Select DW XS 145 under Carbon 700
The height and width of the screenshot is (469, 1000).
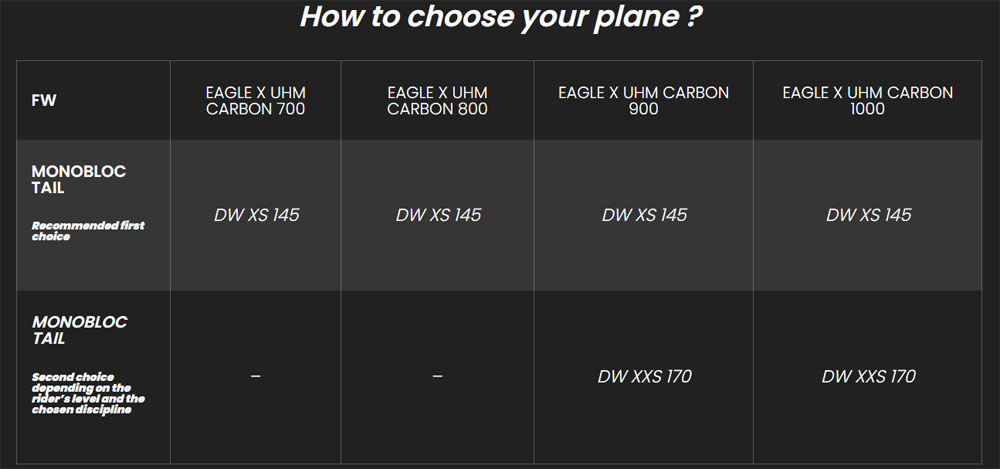(256, 215)
